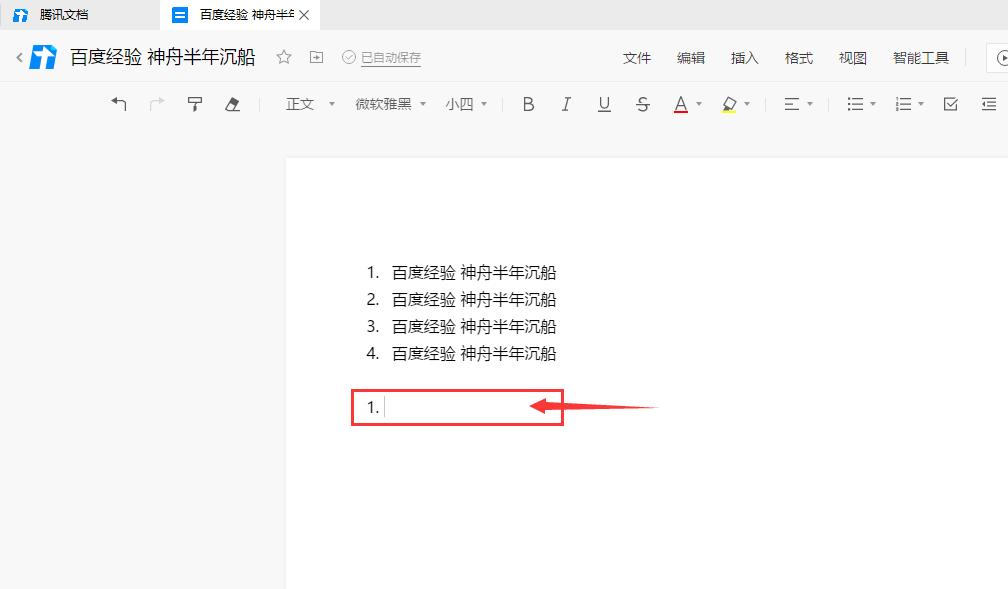Apply strikethrough to the text
1008x589 pixels.
(x=642, y=103)
